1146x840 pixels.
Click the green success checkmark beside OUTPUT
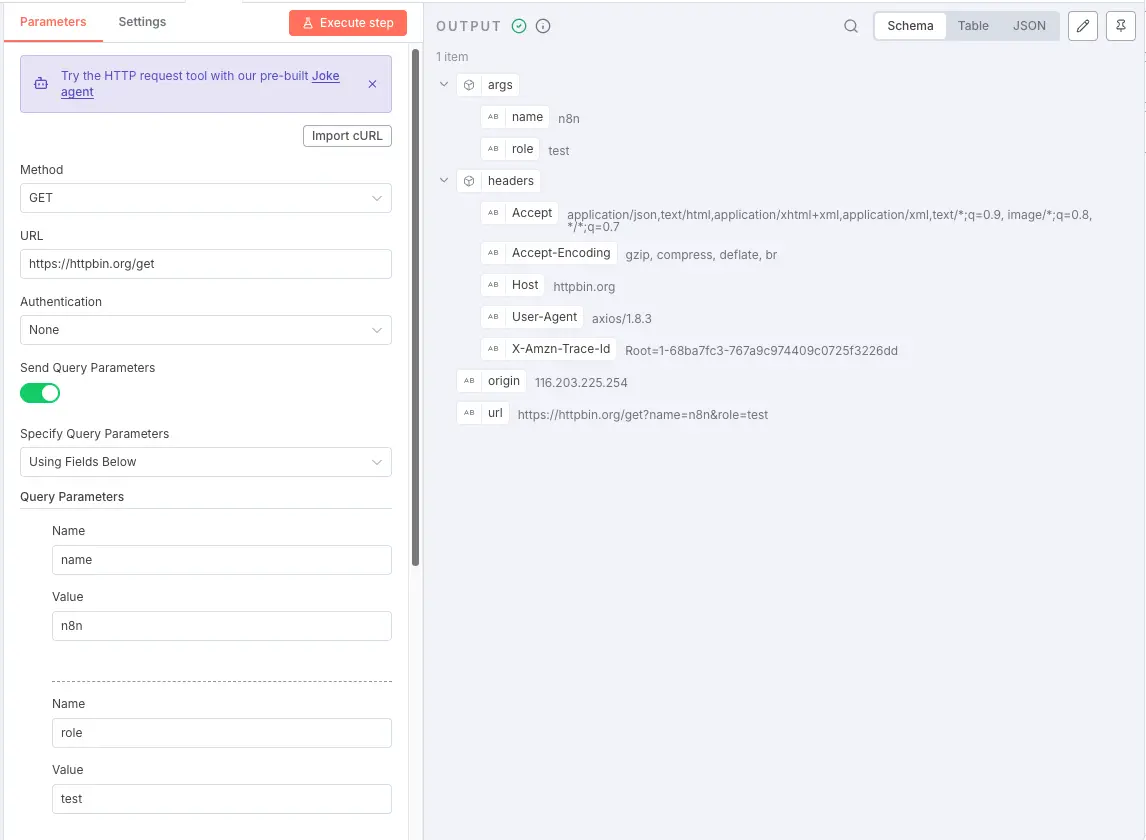(521, 26)
